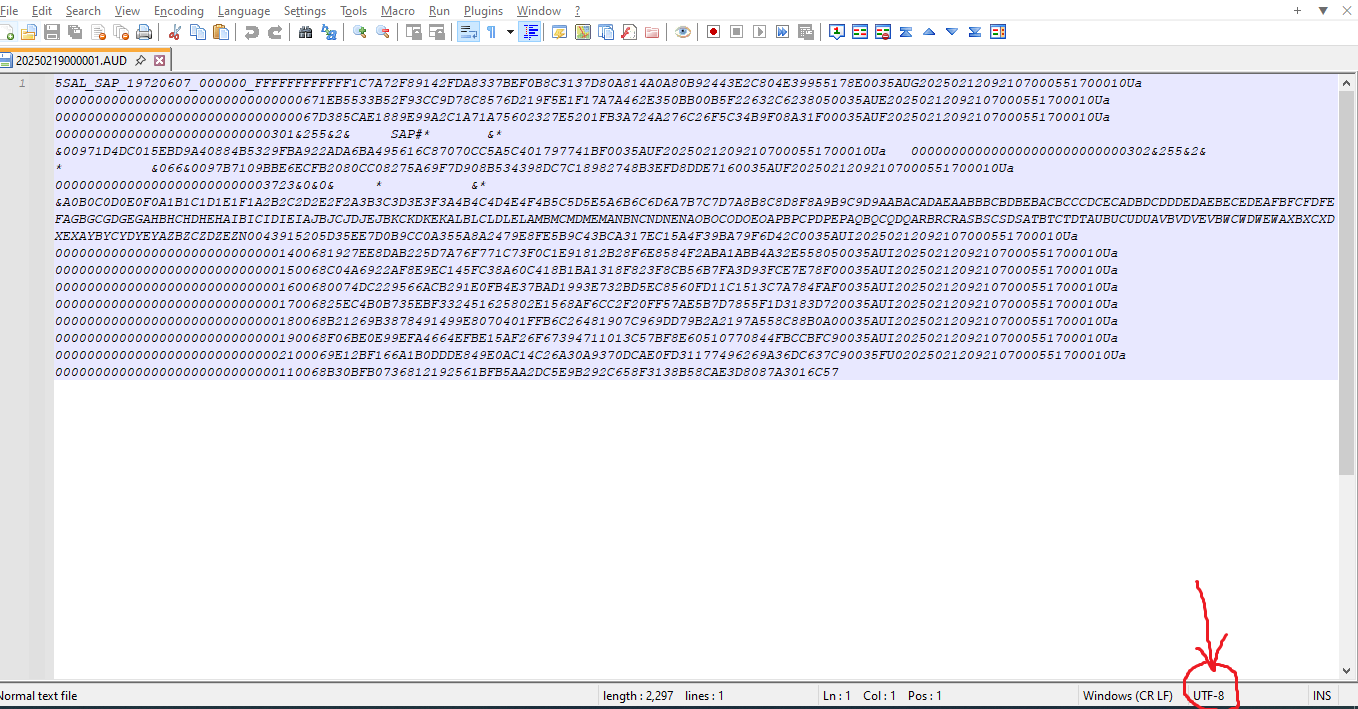Screen dimensions: 1358x709
Task: Click the Document List icon
Action: [x=605, y=32]
